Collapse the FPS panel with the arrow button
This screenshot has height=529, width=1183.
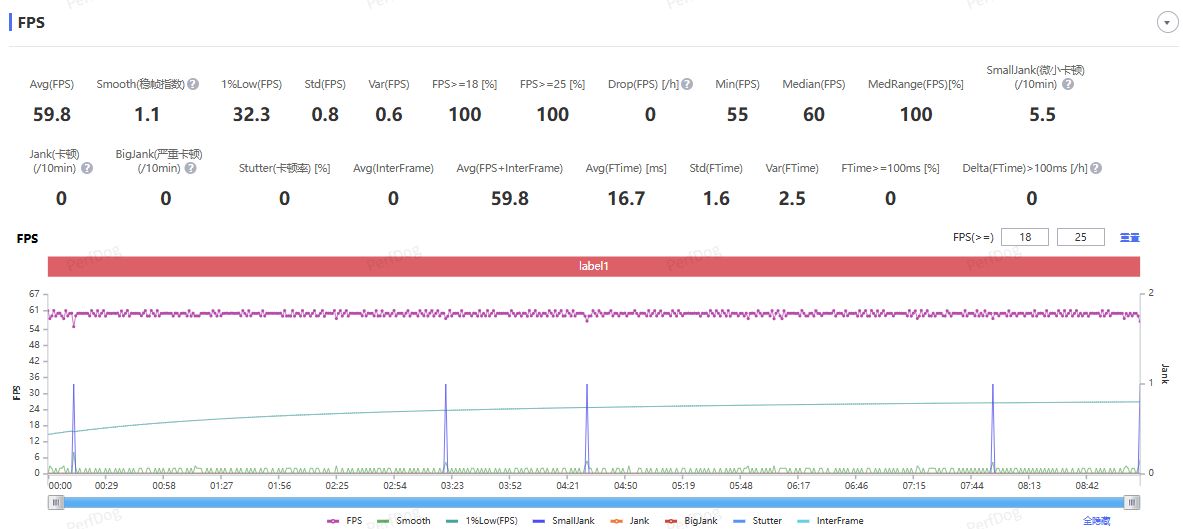(1166, 23)
